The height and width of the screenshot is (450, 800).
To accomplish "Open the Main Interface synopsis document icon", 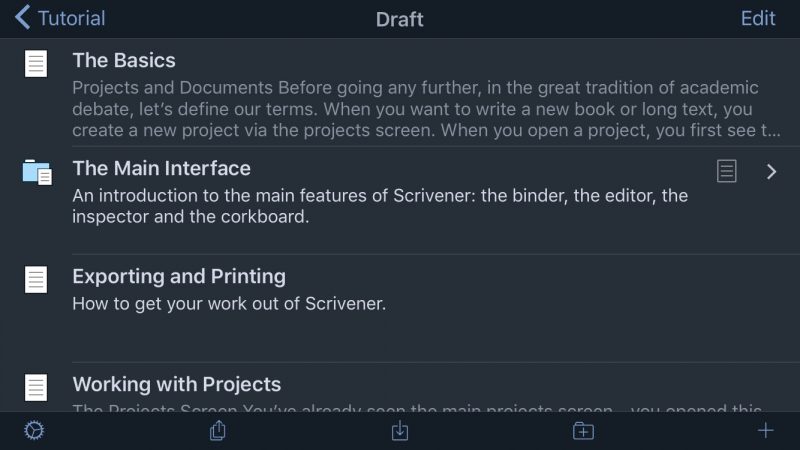I will pyautogui.click(x=727, y=171).
